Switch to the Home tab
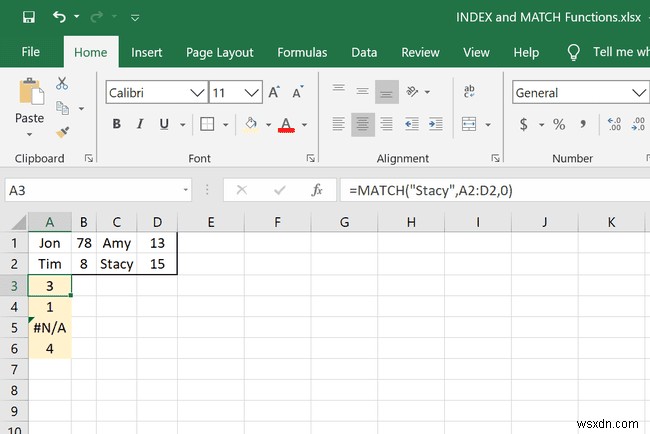 91,52
